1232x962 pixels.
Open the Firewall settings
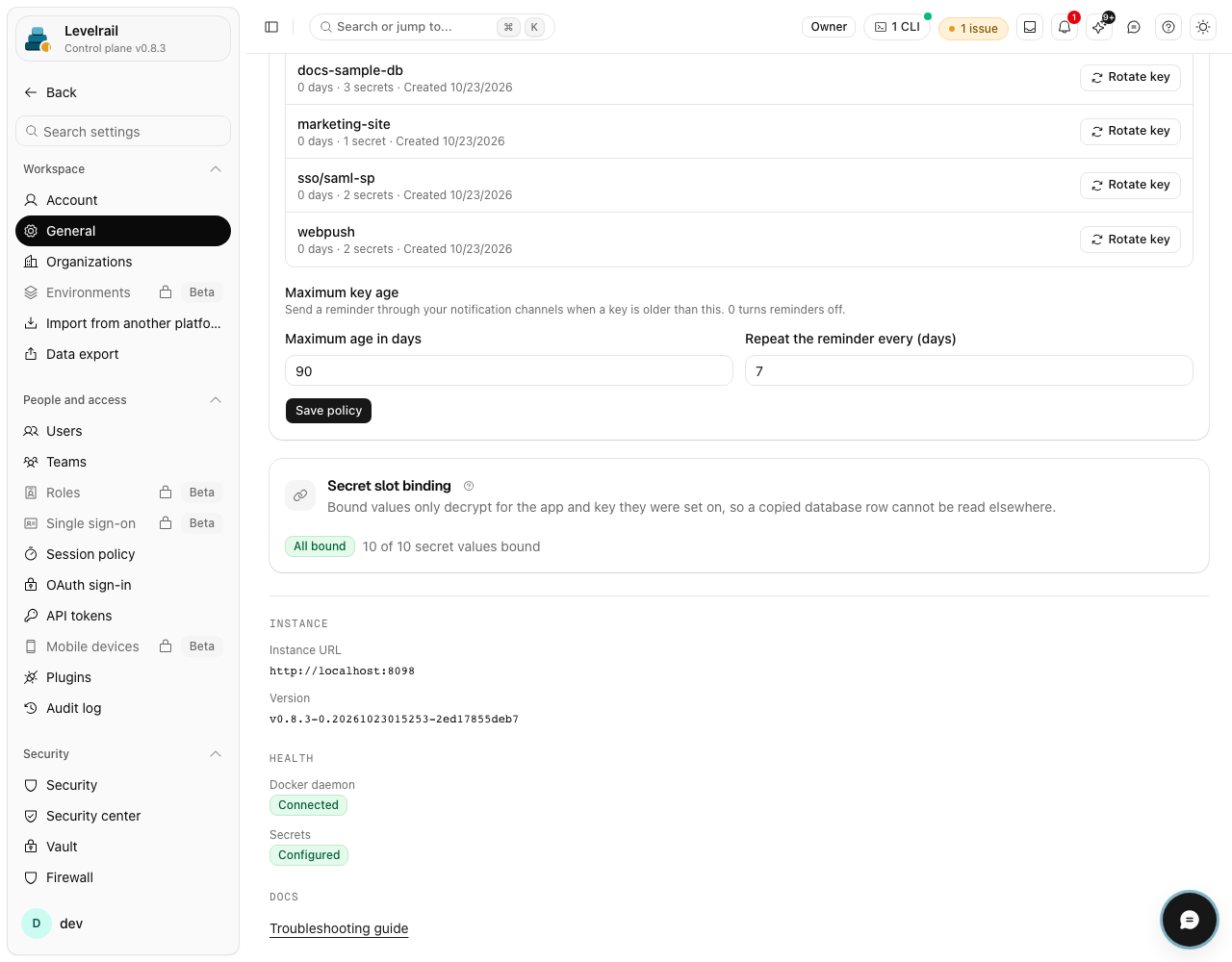coord(123,877)
